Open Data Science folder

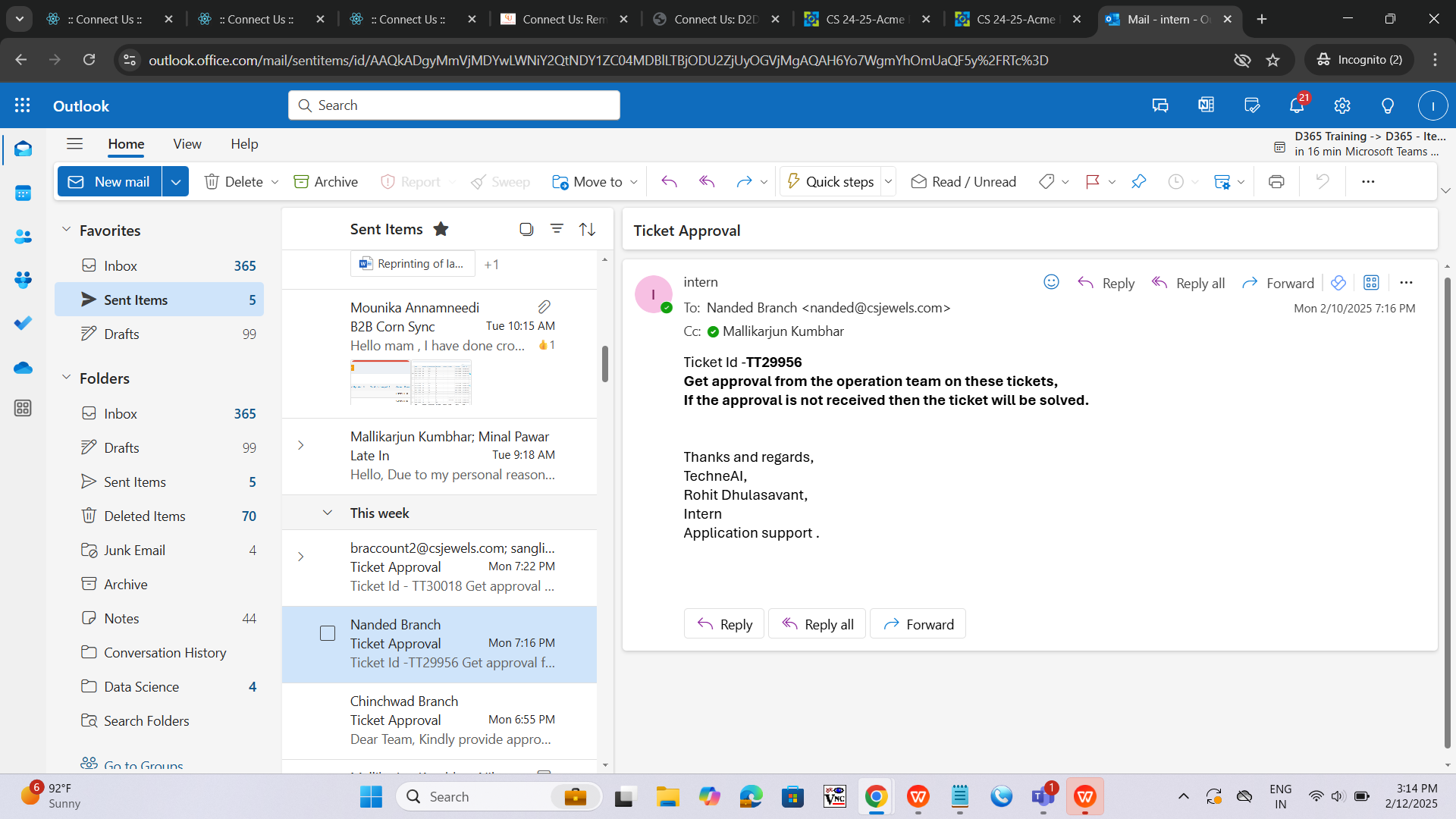point(159,686)
